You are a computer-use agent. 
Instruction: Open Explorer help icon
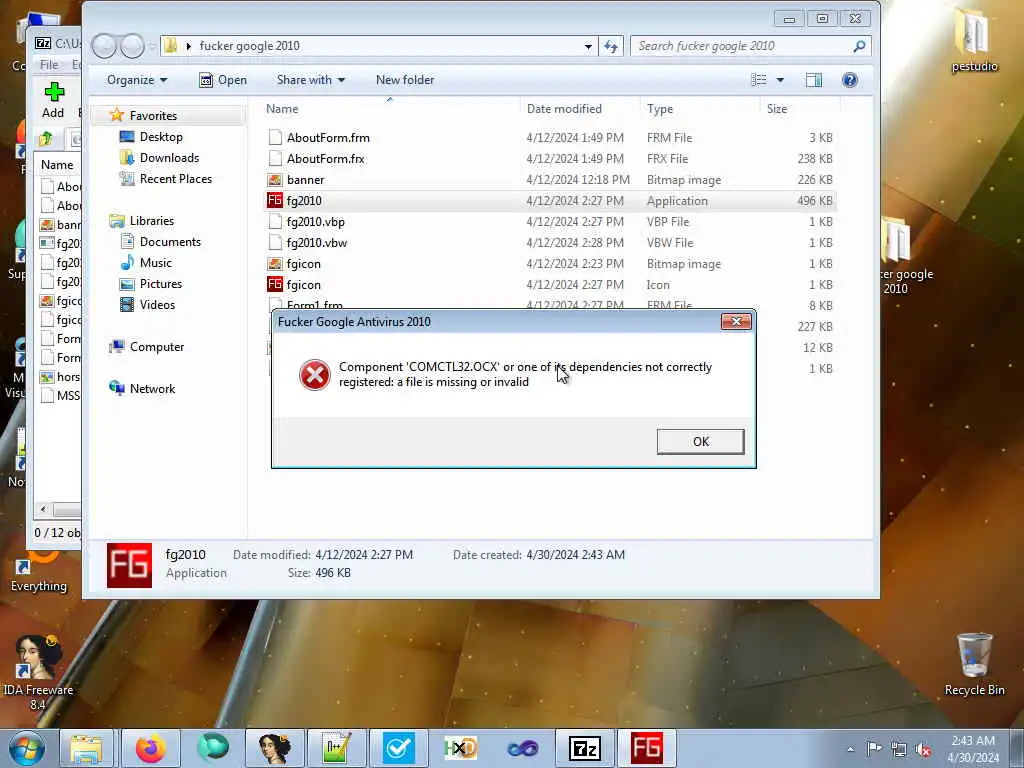pyautogui.click(x=850, y=80)
